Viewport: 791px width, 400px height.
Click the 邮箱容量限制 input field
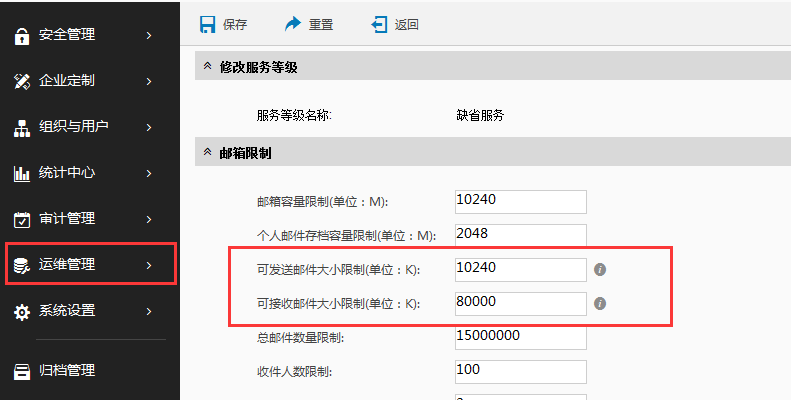click(520, 201)
